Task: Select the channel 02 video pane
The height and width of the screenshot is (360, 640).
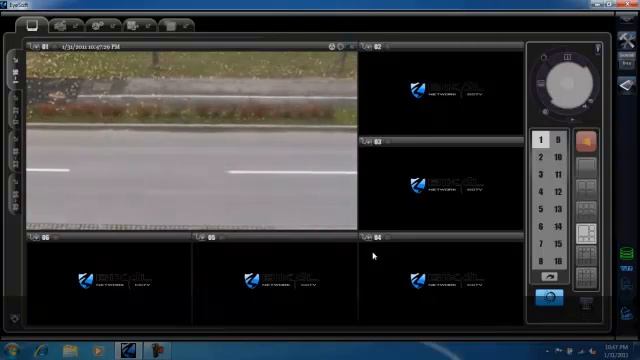Action: (441, 93)
